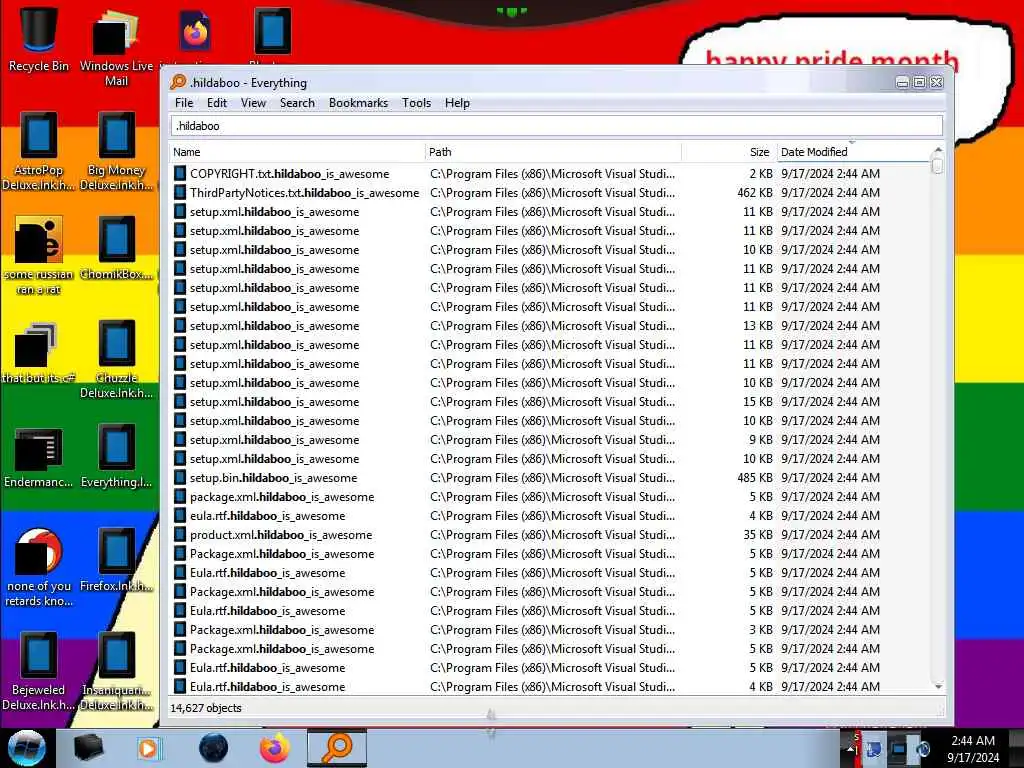This screenshot has width=1024, height=768.
Task: Open the Tools menu
Action: click(417, 103)
